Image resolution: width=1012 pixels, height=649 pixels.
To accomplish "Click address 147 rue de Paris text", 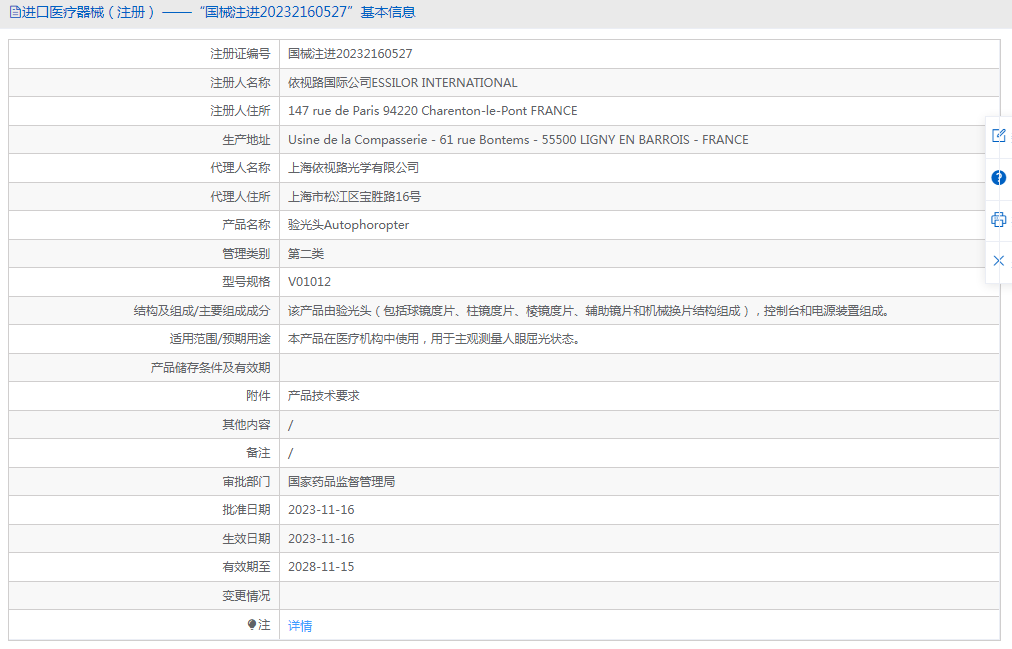I will [x=432, y=111].
